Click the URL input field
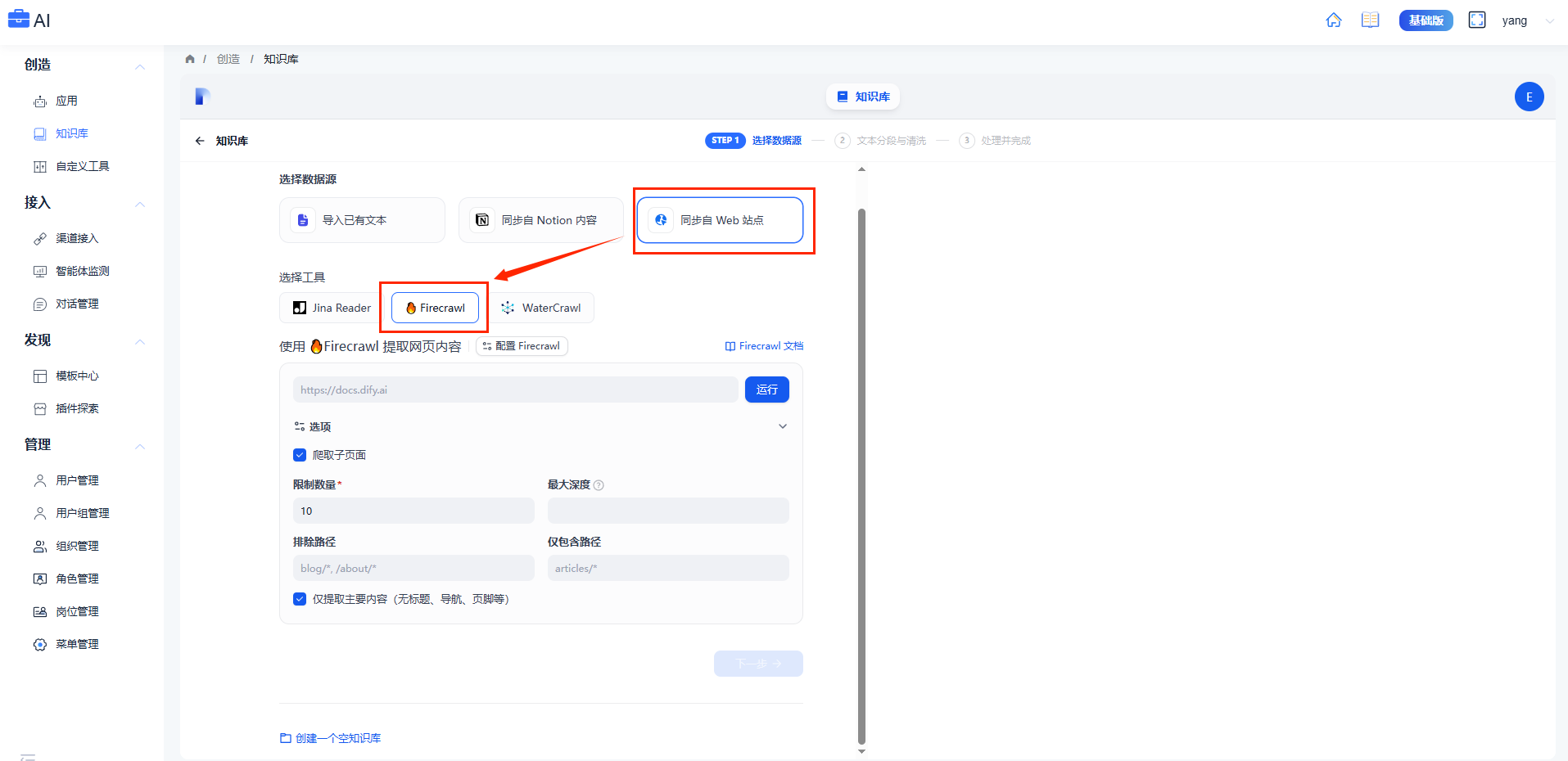 (x=514, y=390)
